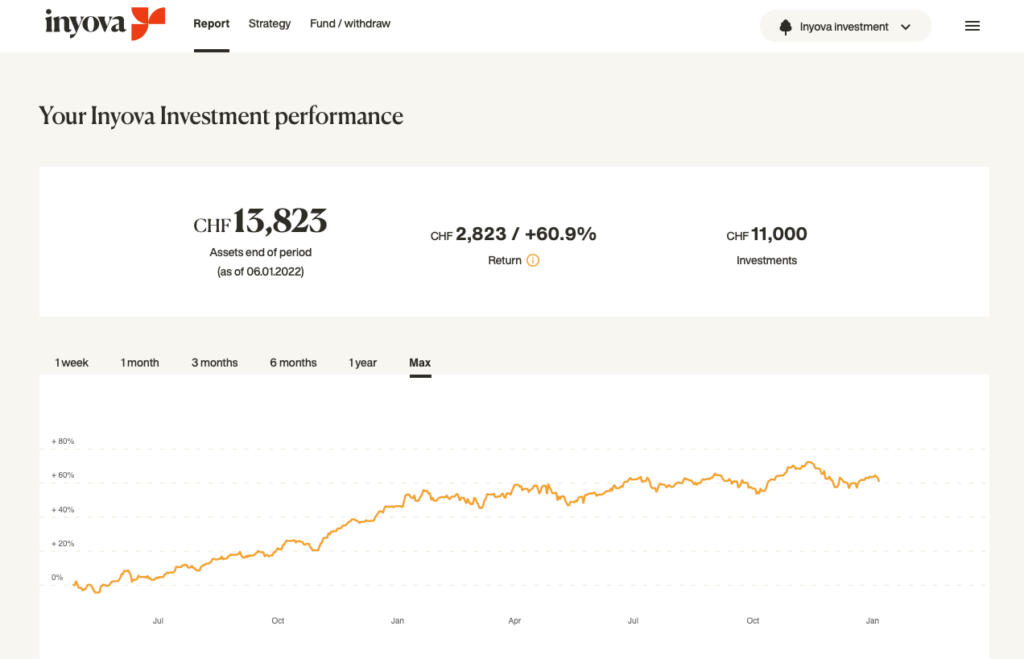Click the 0% axis label
The height and width of the screenshot is (659, 1024).
(57, 577)
